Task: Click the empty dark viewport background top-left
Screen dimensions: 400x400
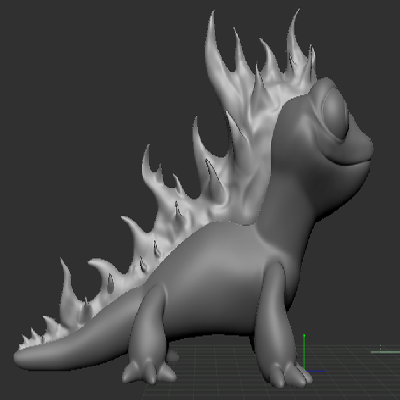Action: point(67,67)
